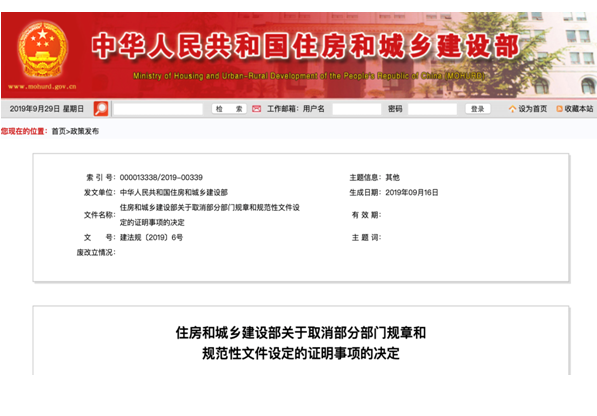597x416 pixels.
Task: Click the 索引号 label
Action: click(x=101, y=177)
